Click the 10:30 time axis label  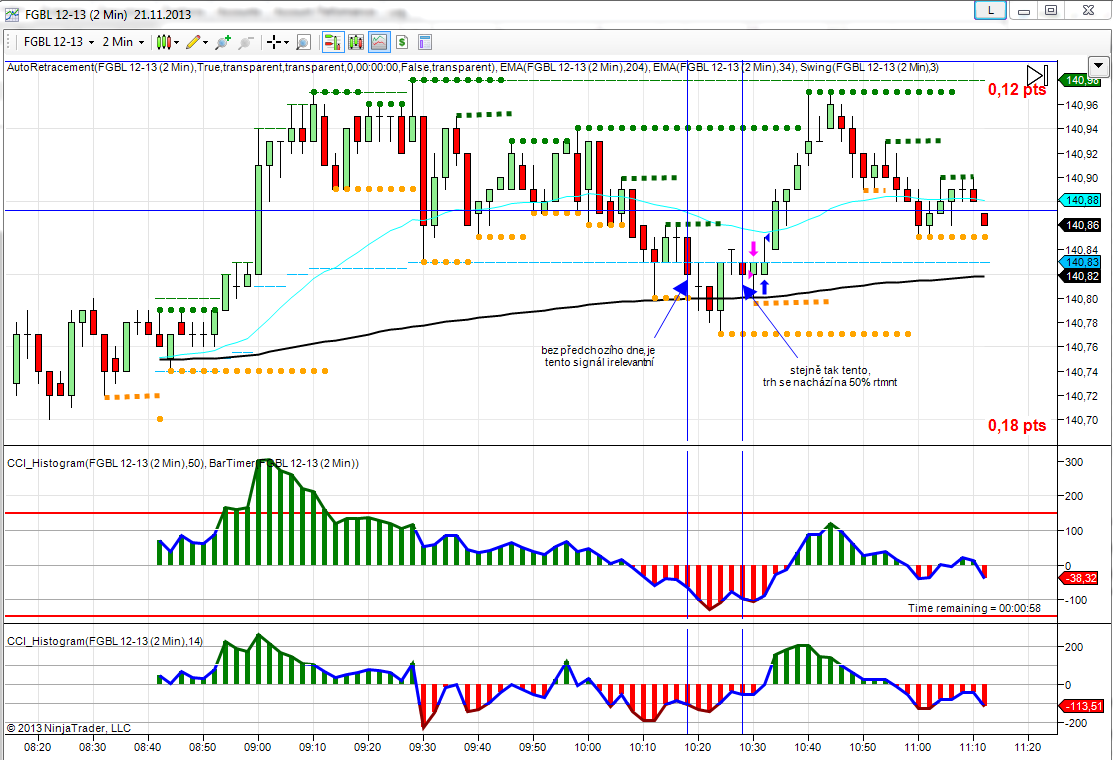[753, 747]
